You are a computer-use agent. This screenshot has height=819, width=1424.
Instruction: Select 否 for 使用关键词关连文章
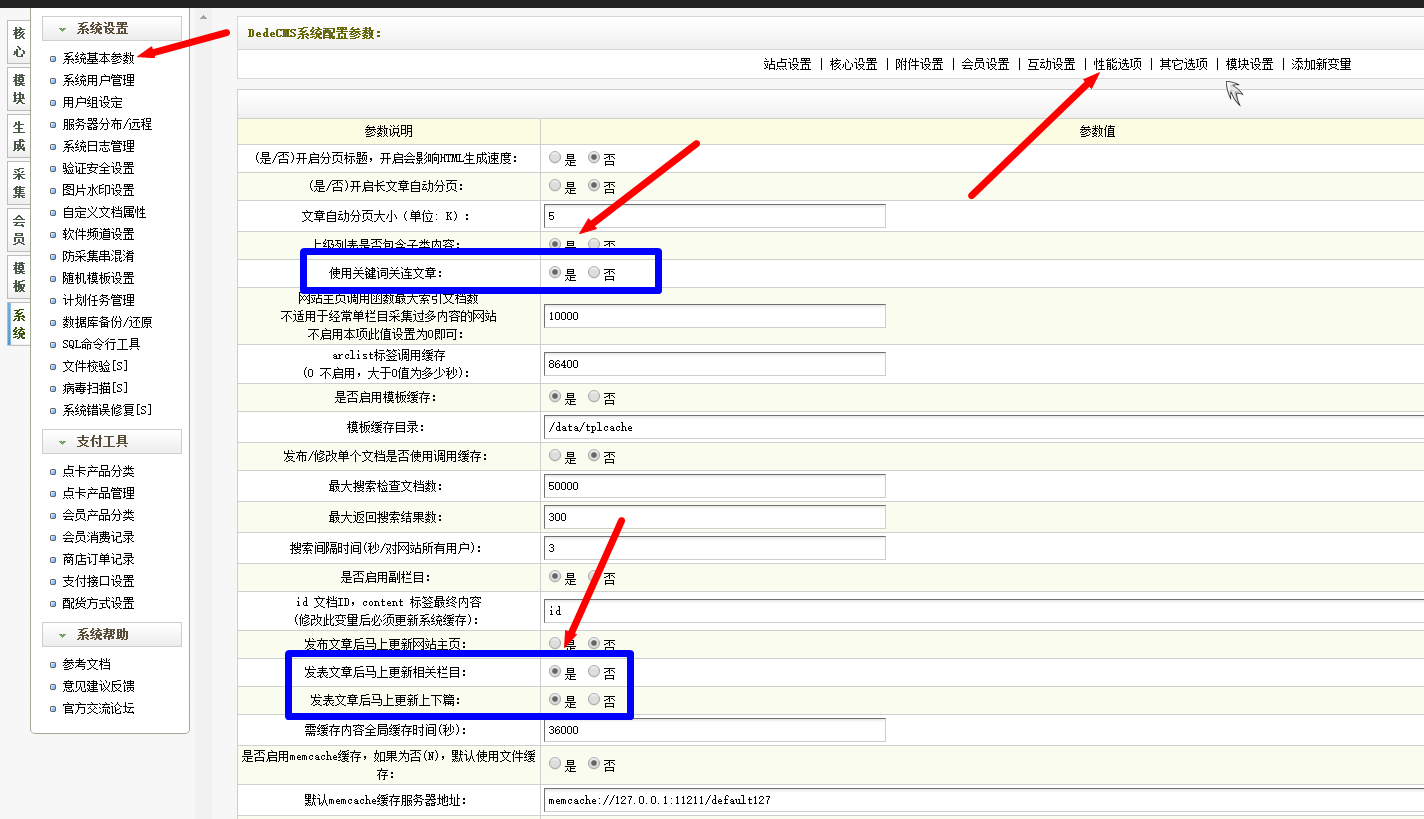[595, 273]
